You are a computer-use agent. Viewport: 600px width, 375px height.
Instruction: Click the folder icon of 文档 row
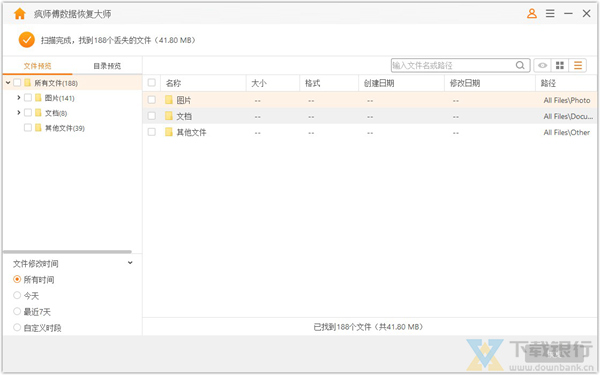click(169, 116)
